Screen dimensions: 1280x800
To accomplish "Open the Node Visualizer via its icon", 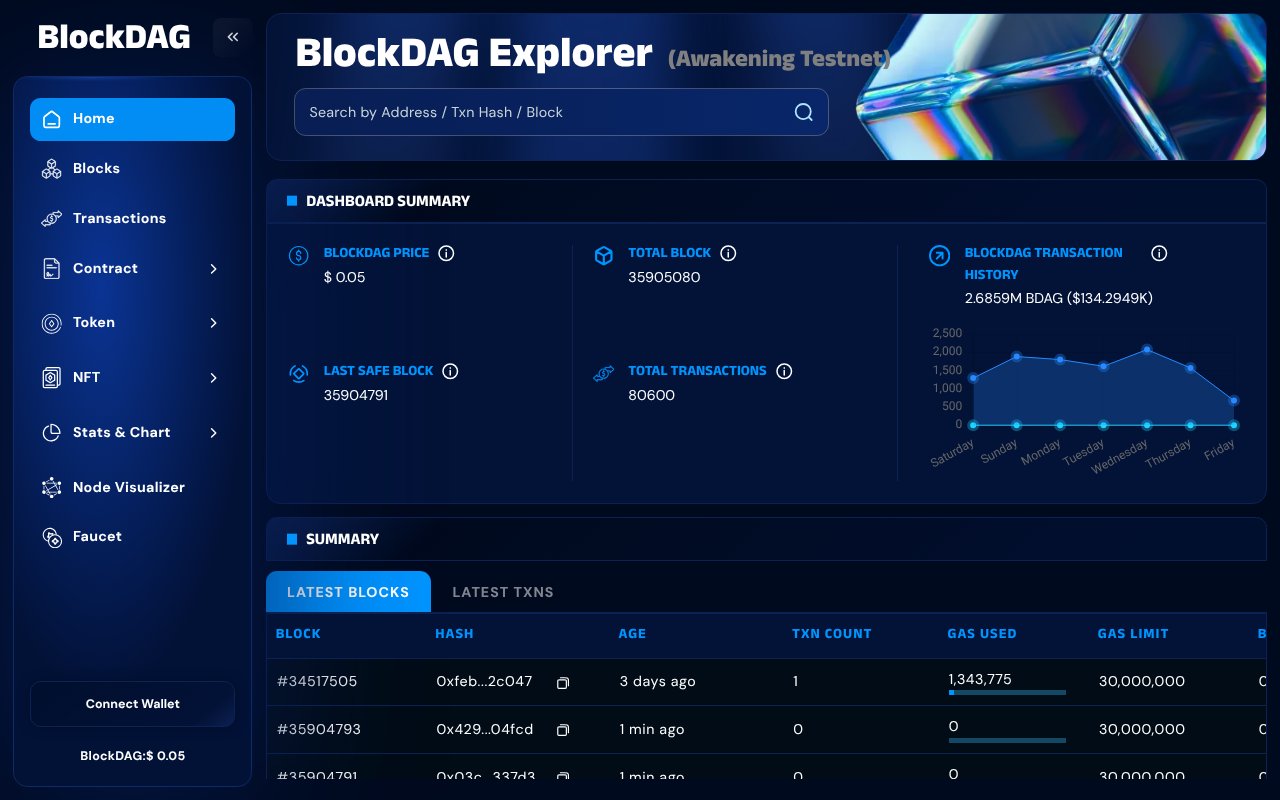I will point(52,487).
